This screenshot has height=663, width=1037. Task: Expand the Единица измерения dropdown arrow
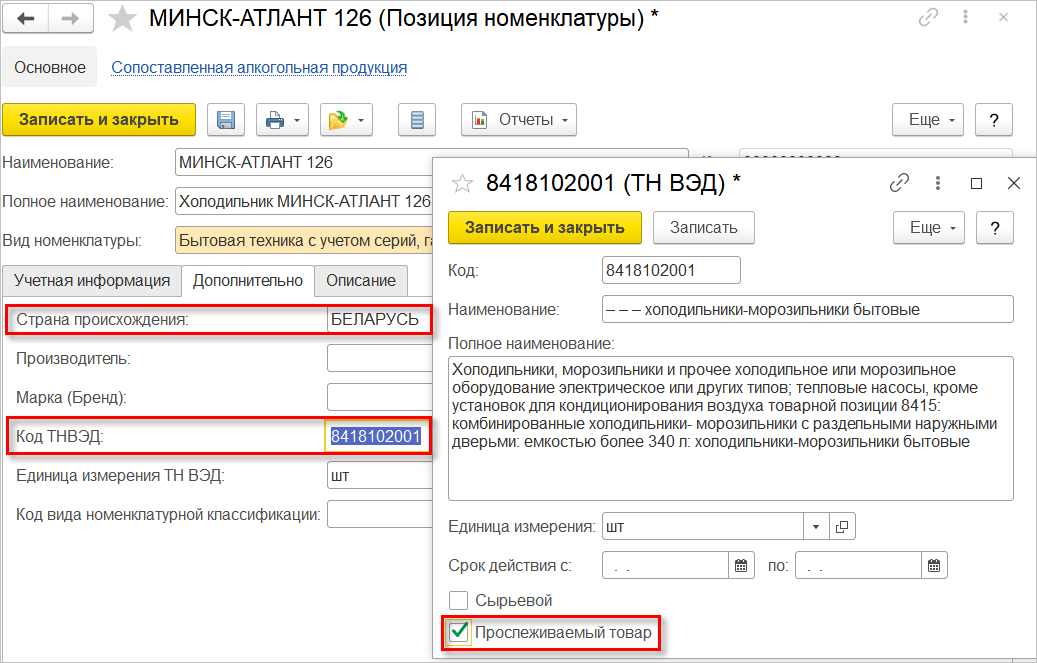click(x=815, y=527)
